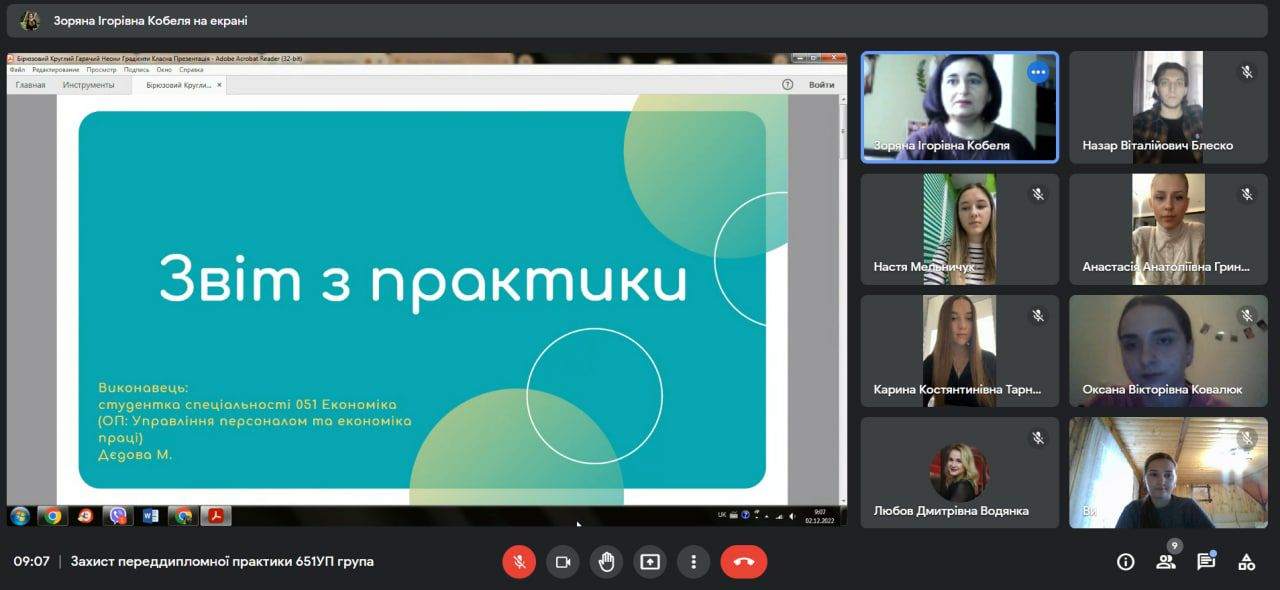Click the Acrobat vertical scrollbar thumb
Screen dimensions: 1280x590
pyautogui.click(x=842, y=130)
